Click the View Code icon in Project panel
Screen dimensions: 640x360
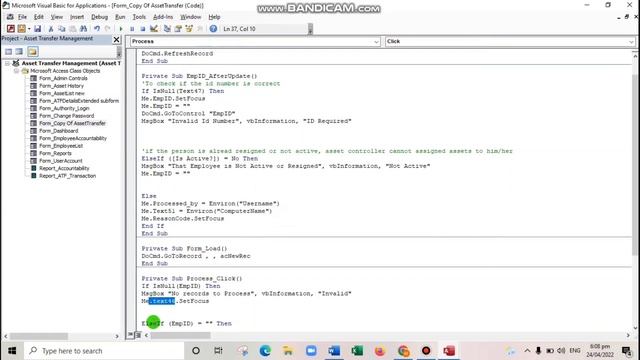click(9, 51)
